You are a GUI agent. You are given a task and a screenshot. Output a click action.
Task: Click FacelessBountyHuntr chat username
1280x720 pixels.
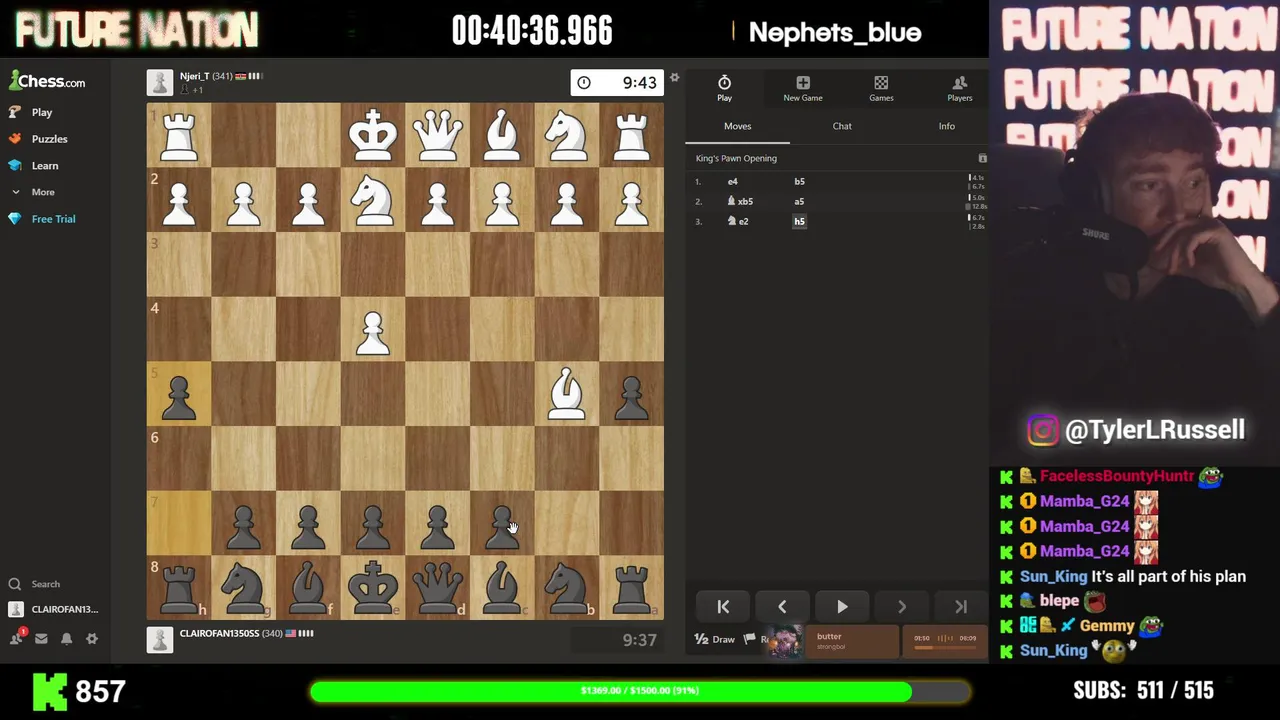point(1117,477)
